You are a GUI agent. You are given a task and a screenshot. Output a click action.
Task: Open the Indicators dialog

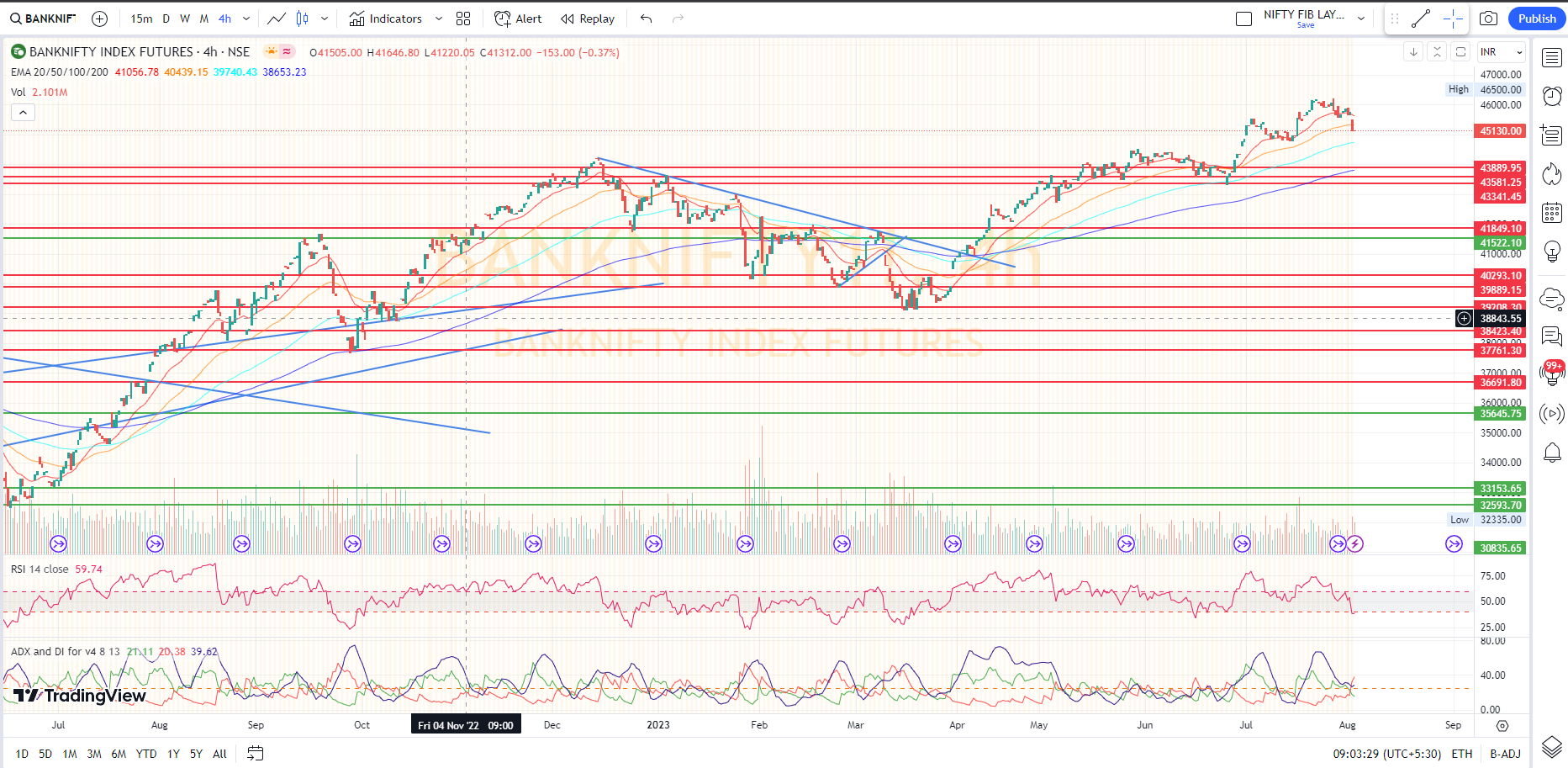[386, 19]
